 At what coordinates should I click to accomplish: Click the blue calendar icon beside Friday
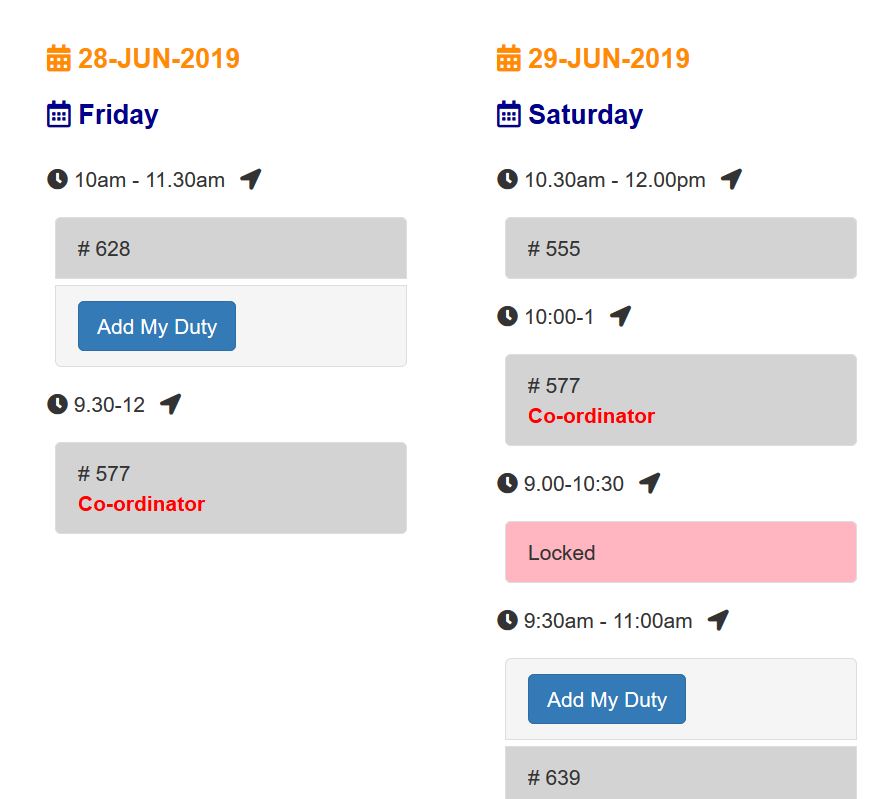point(59,115)
